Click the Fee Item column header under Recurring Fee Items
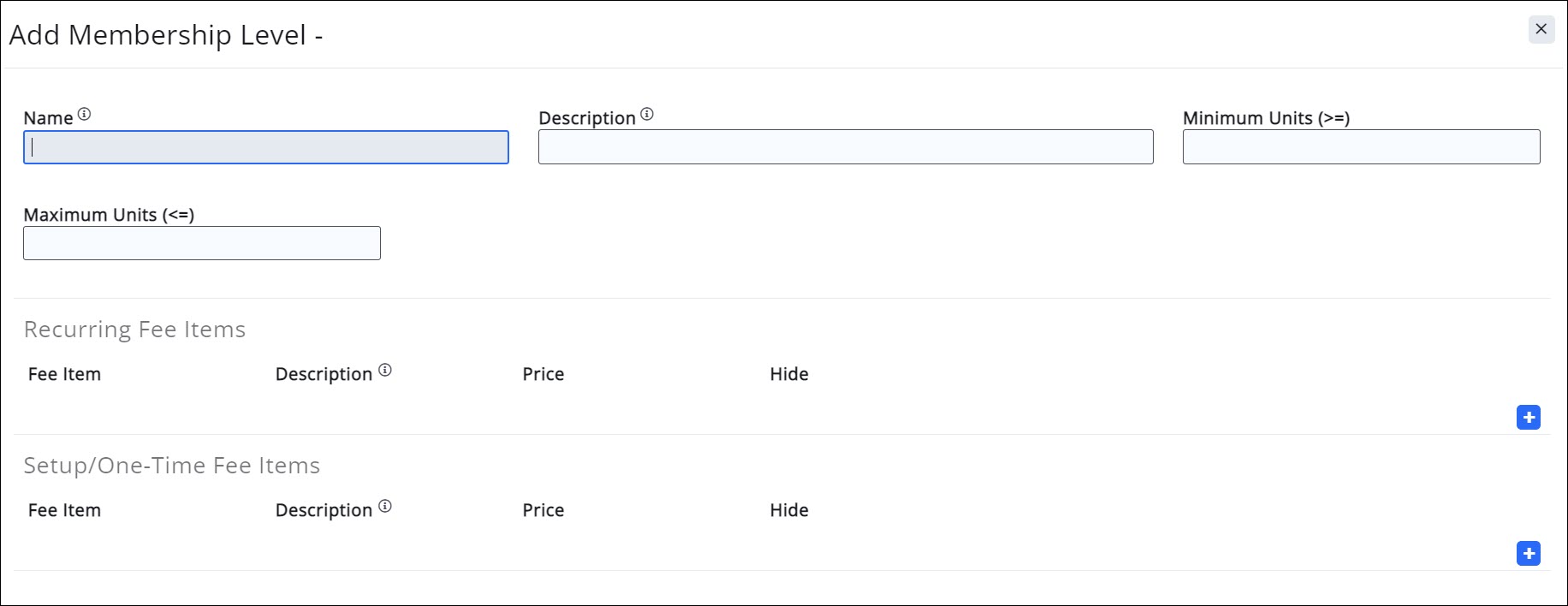1568x606 pixels. [64, 374]
